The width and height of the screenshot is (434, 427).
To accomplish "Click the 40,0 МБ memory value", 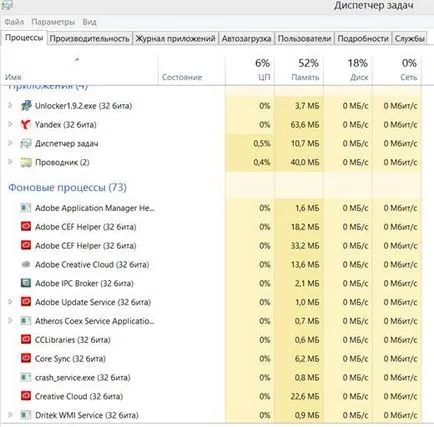I will point(305,162).
